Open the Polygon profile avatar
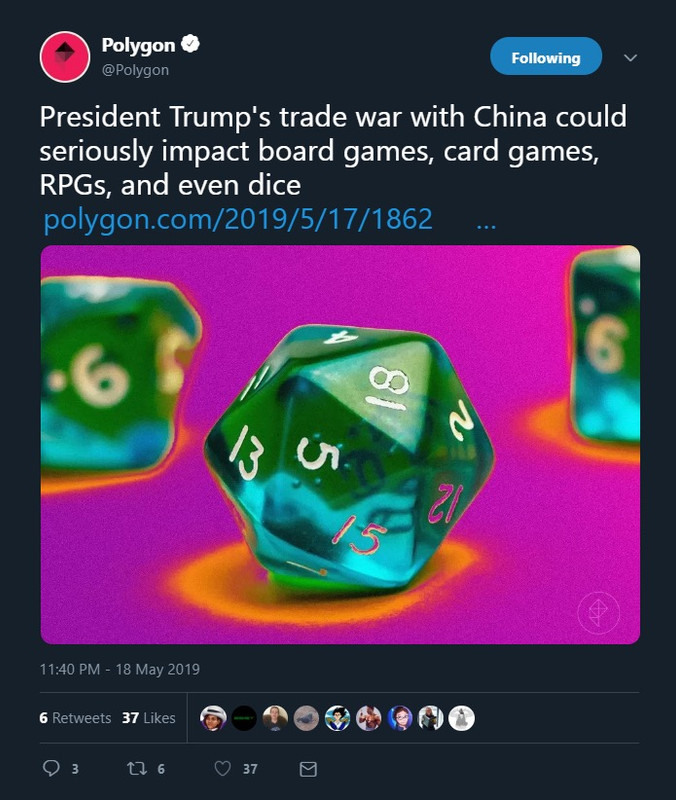The image size is (676, 800). (x=65, y=57)
